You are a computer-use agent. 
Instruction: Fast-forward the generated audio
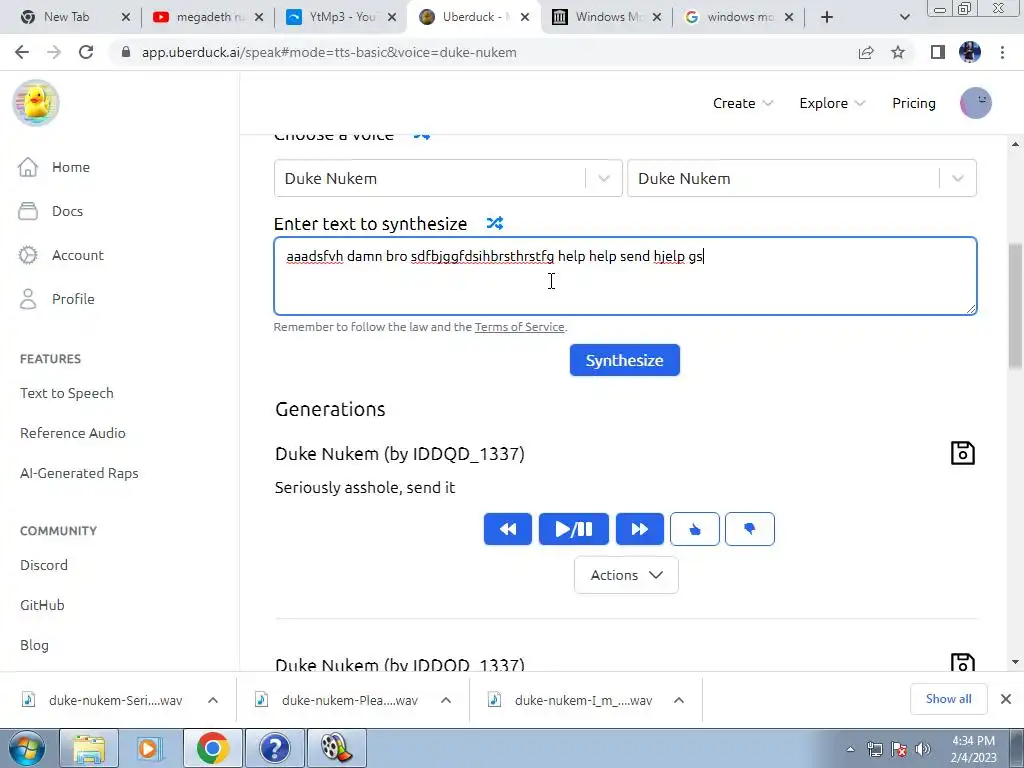point(639,529)
